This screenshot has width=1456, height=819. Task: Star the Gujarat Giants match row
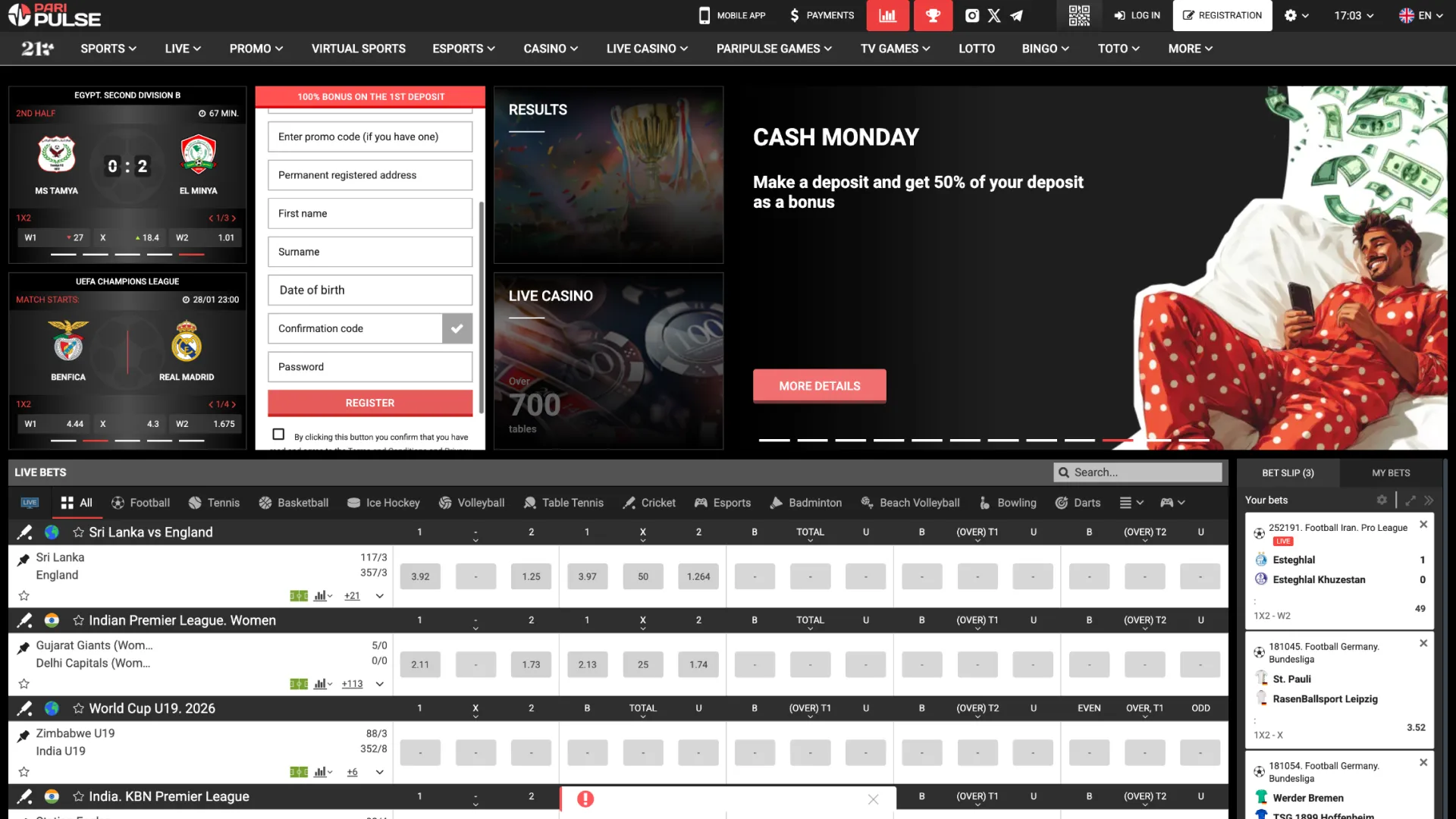[24, 684]
